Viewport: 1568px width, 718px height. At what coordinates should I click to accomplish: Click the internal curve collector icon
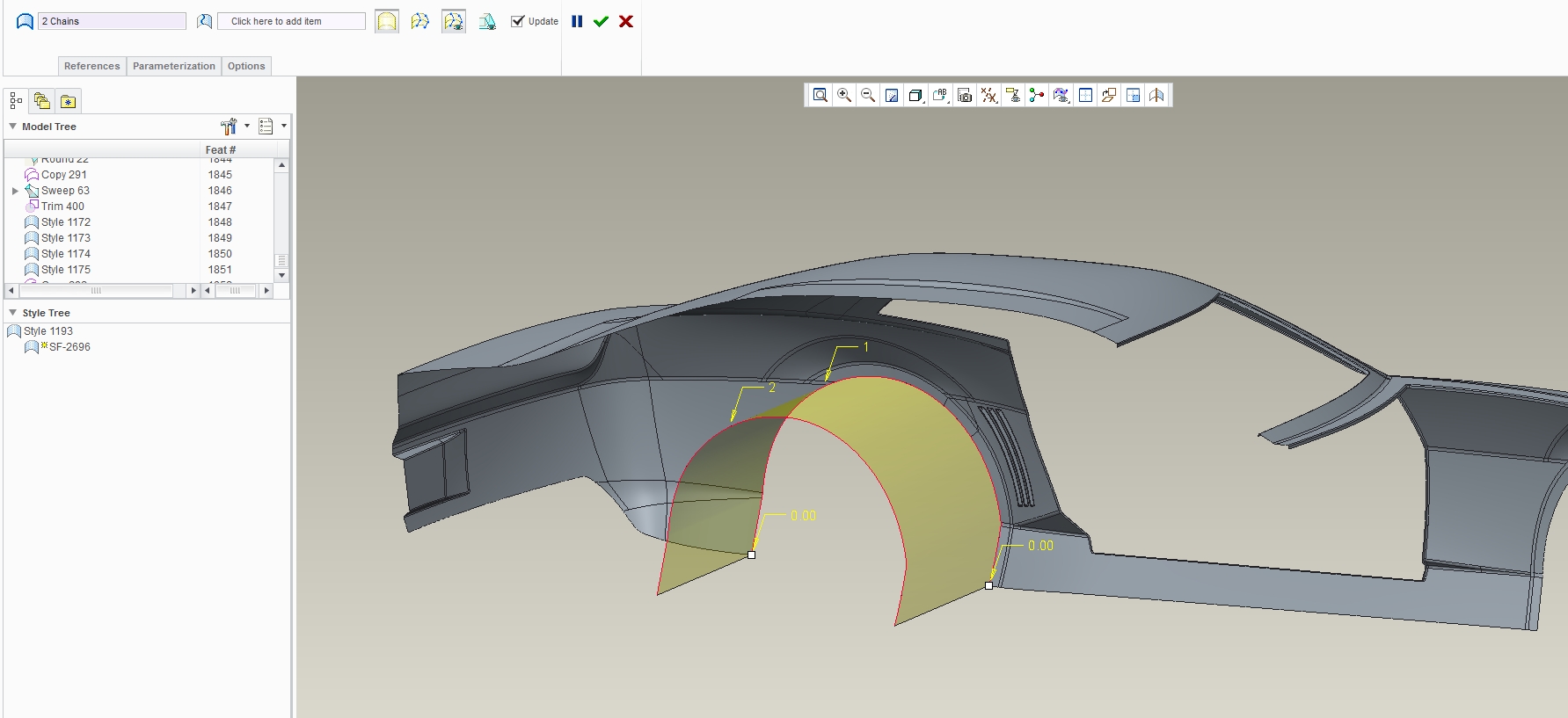(204, 21)
